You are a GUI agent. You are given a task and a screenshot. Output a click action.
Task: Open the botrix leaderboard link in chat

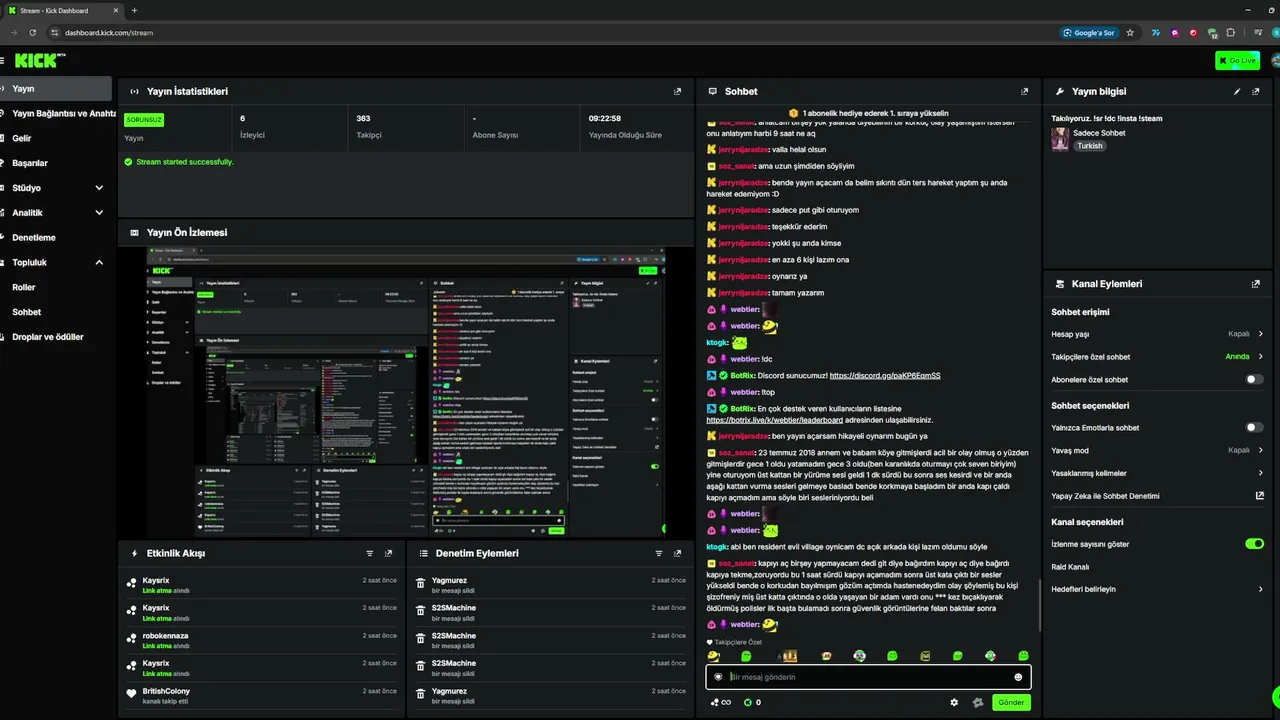click(774, 420)
